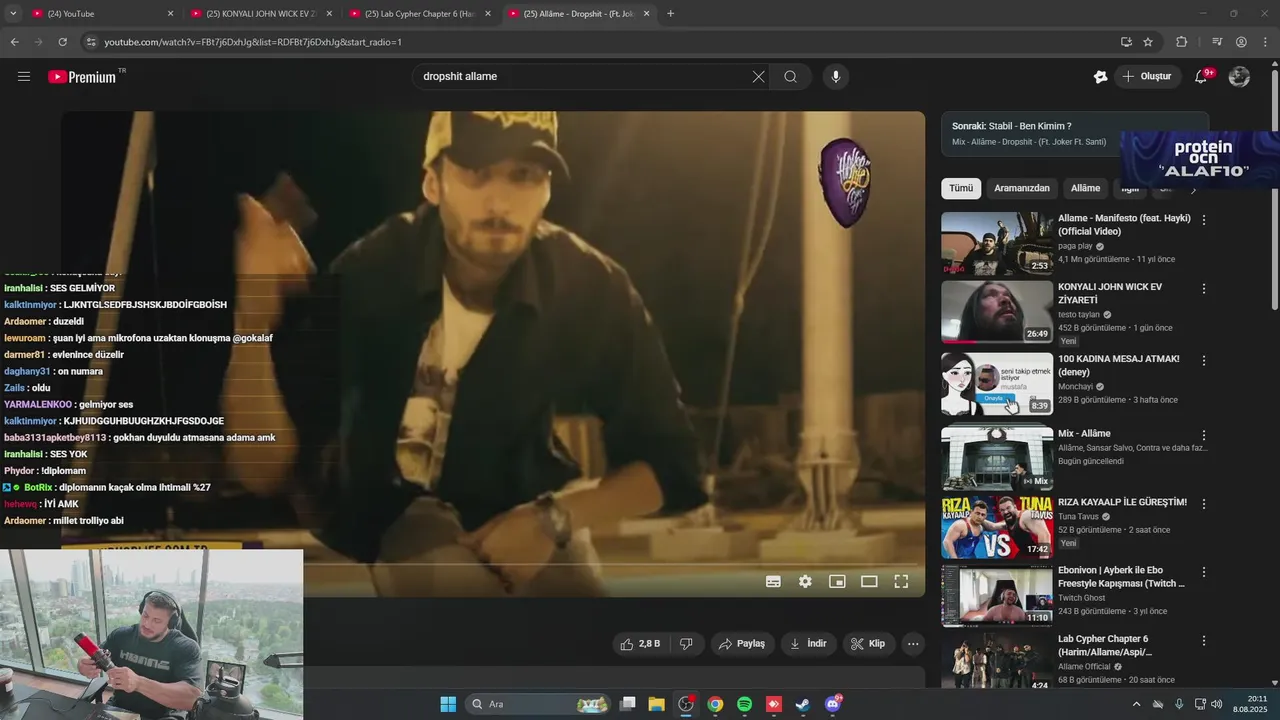The width and height of the screenshot is (1280, 720).
Task: Reload the page in Chrome
Action: click(x=62, y=42)
